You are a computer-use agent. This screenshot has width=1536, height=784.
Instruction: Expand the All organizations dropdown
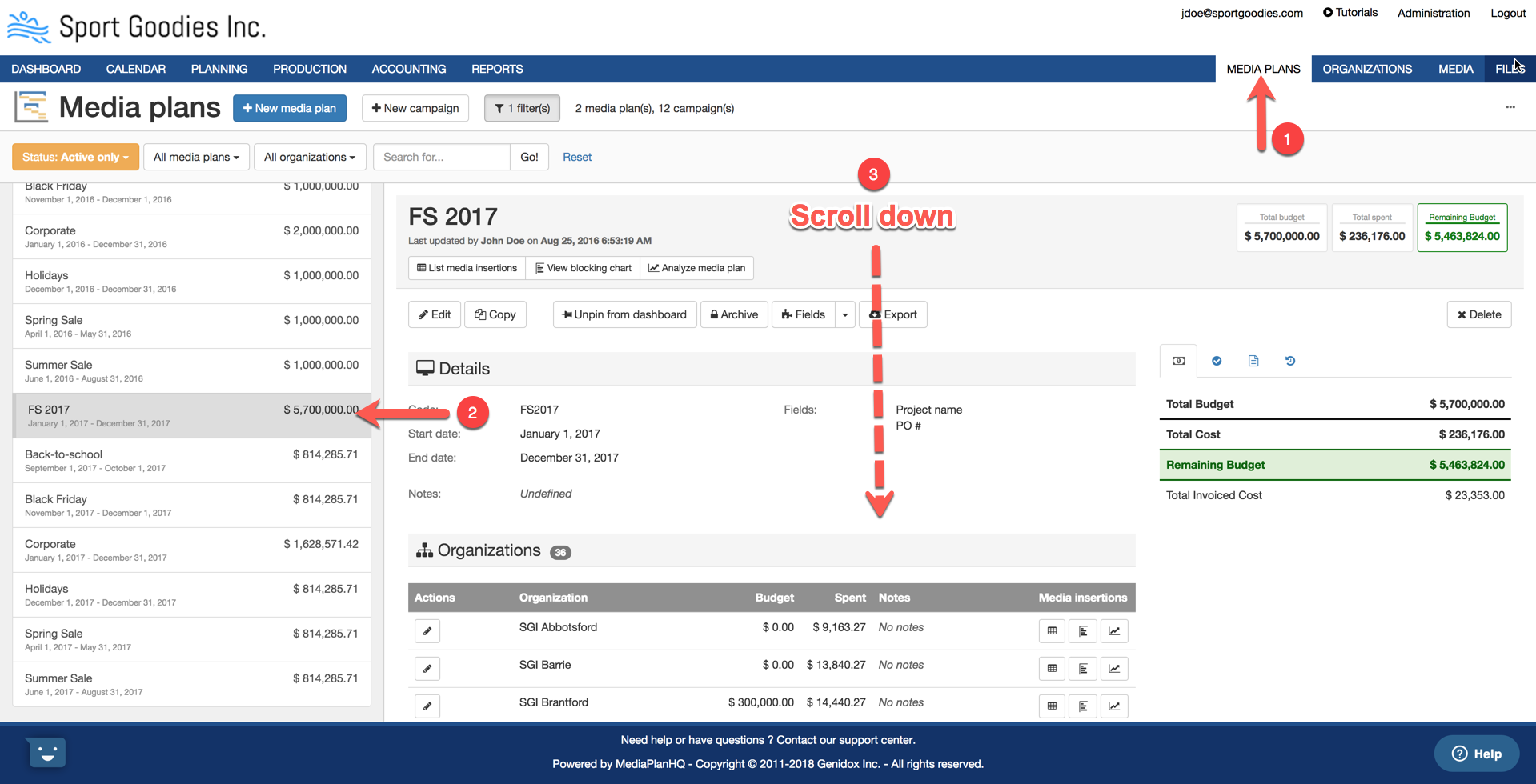click(x=310, y=157)
